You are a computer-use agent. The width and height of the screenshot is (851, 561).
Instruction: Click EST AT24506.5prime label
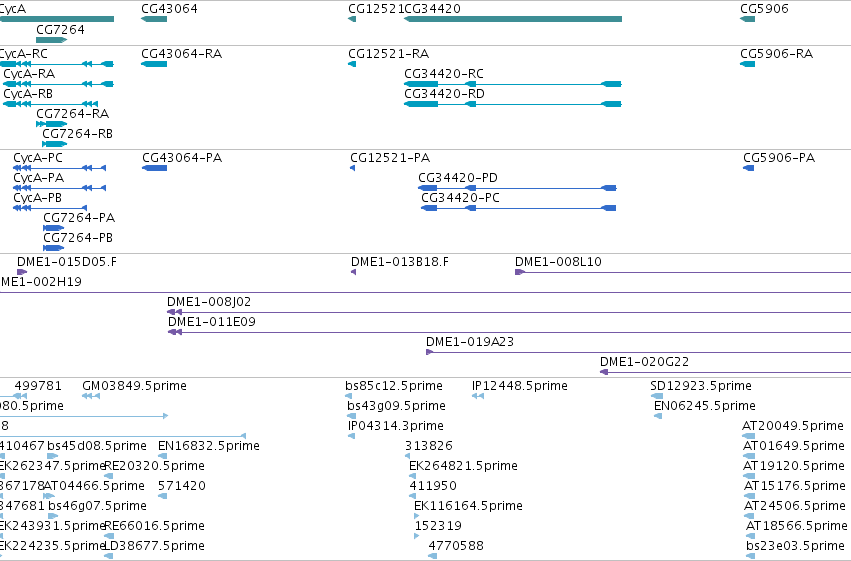(795, 506)
